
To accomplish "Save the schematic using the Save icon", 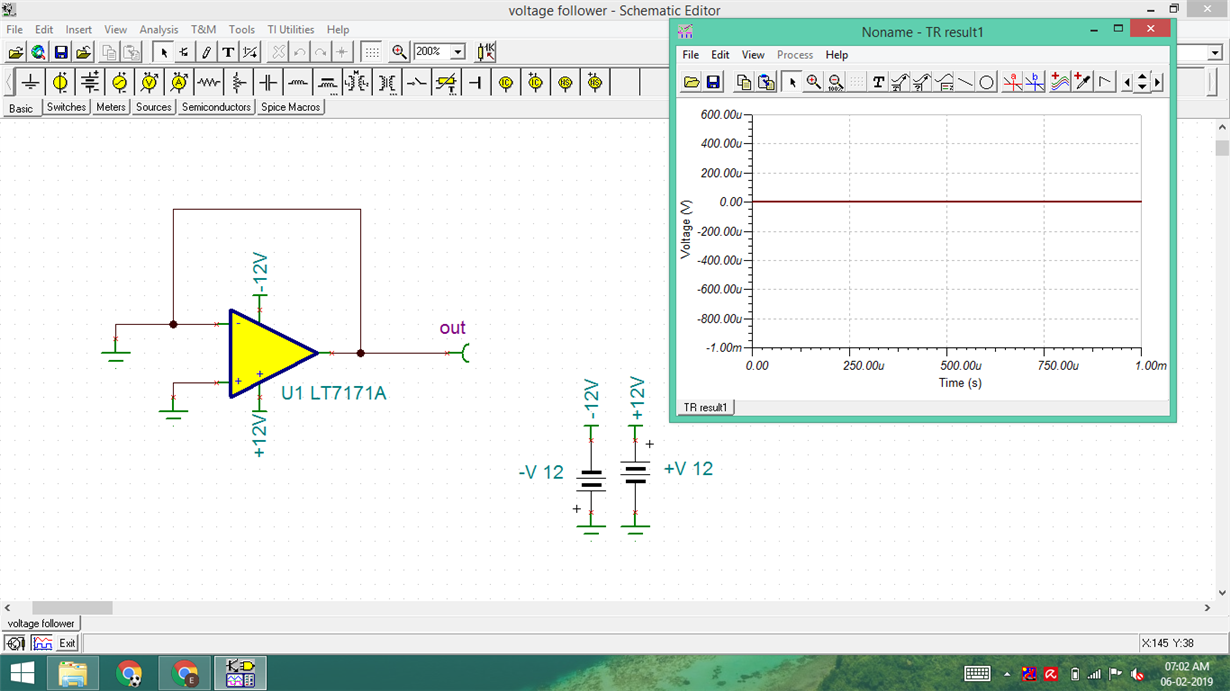I will (60, 52).
